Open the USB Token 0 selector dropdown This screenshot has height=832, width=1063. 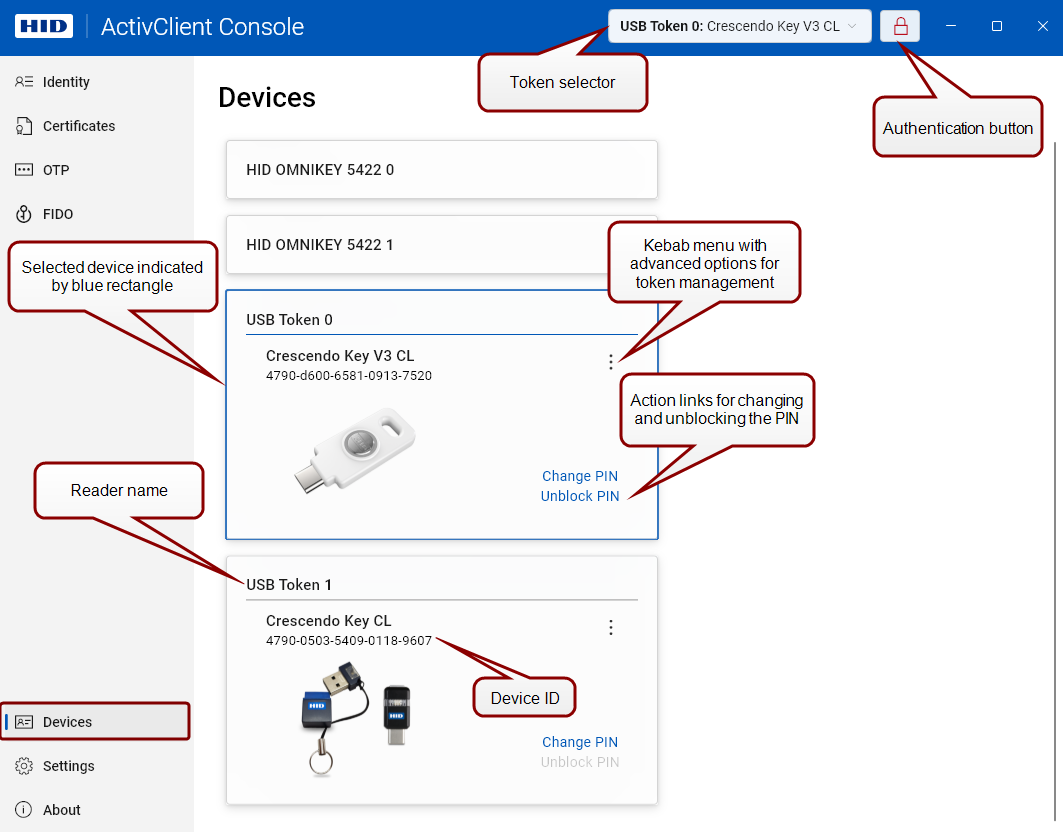pos(739,27)
